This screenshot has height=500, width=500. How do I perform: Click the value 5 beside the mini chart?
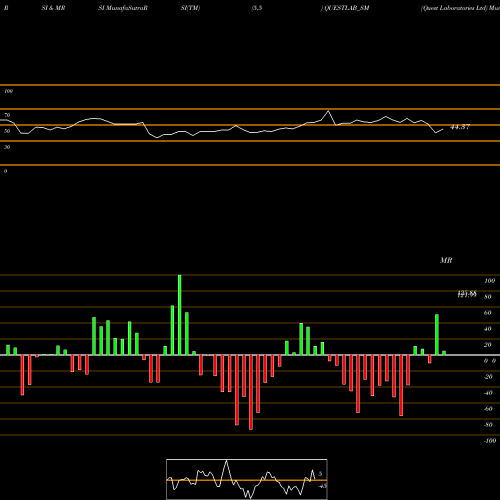[x=320, y=474]
